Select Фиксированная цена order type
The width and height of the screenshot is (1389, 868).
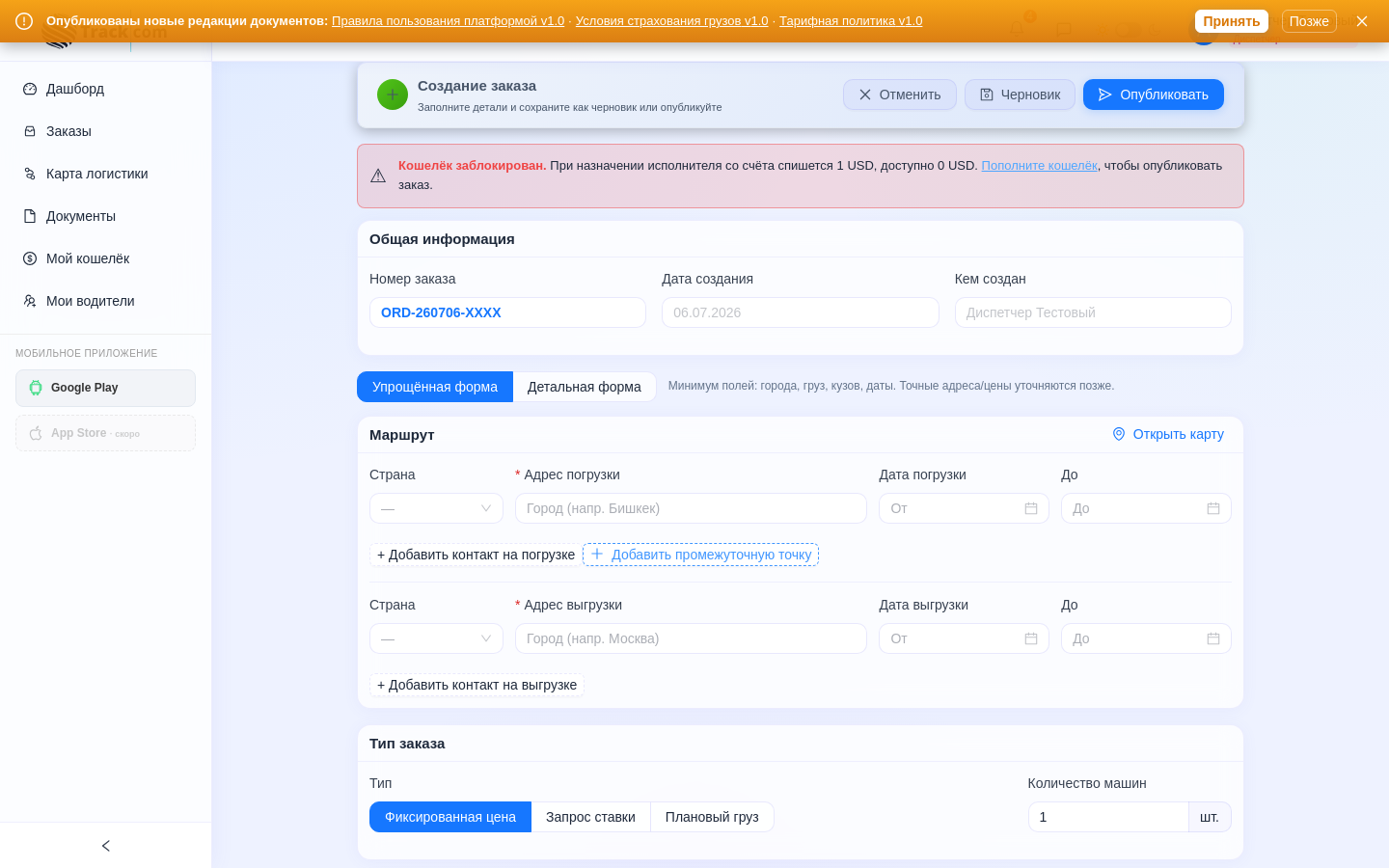pyautogui.click(x=450, y=817)
